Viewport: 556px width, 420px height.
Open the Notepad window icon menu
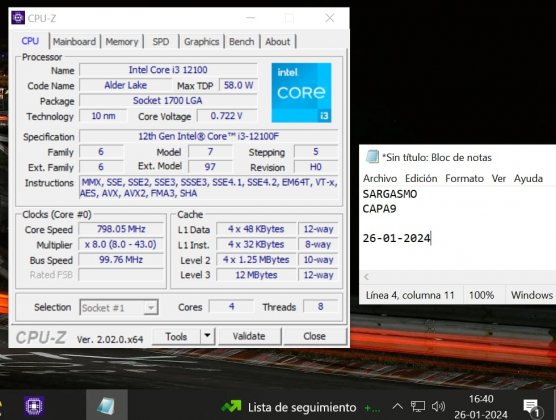point(372,156)
